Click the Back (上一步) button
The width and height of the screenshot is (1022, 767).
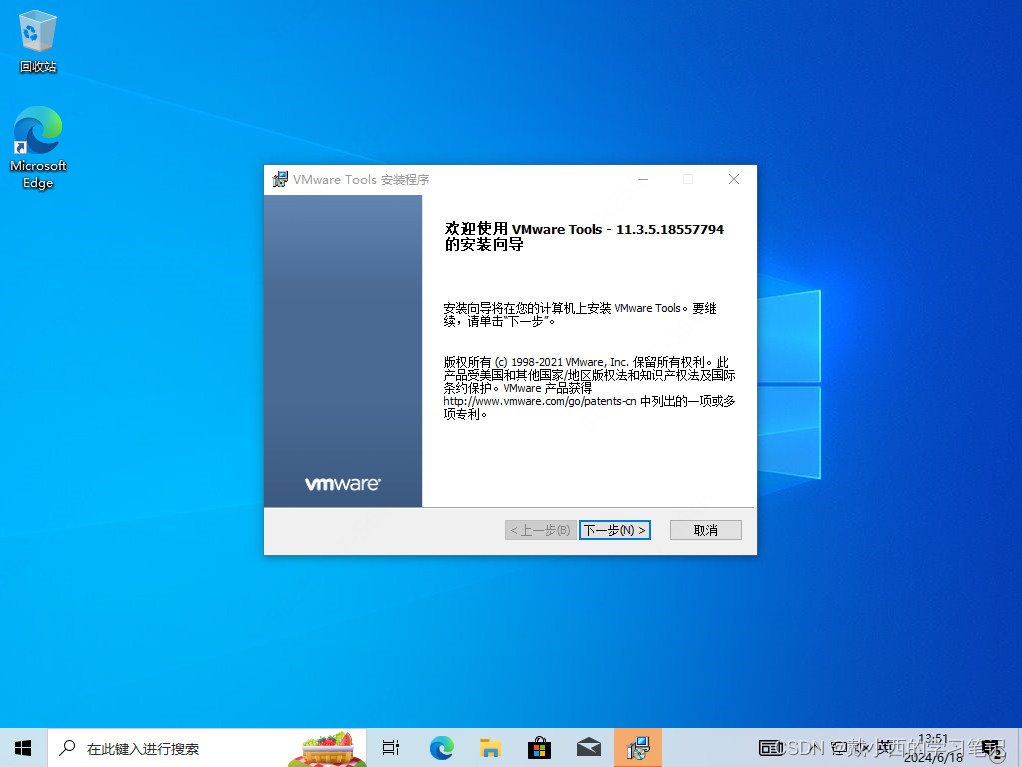[x=540, y=530]
